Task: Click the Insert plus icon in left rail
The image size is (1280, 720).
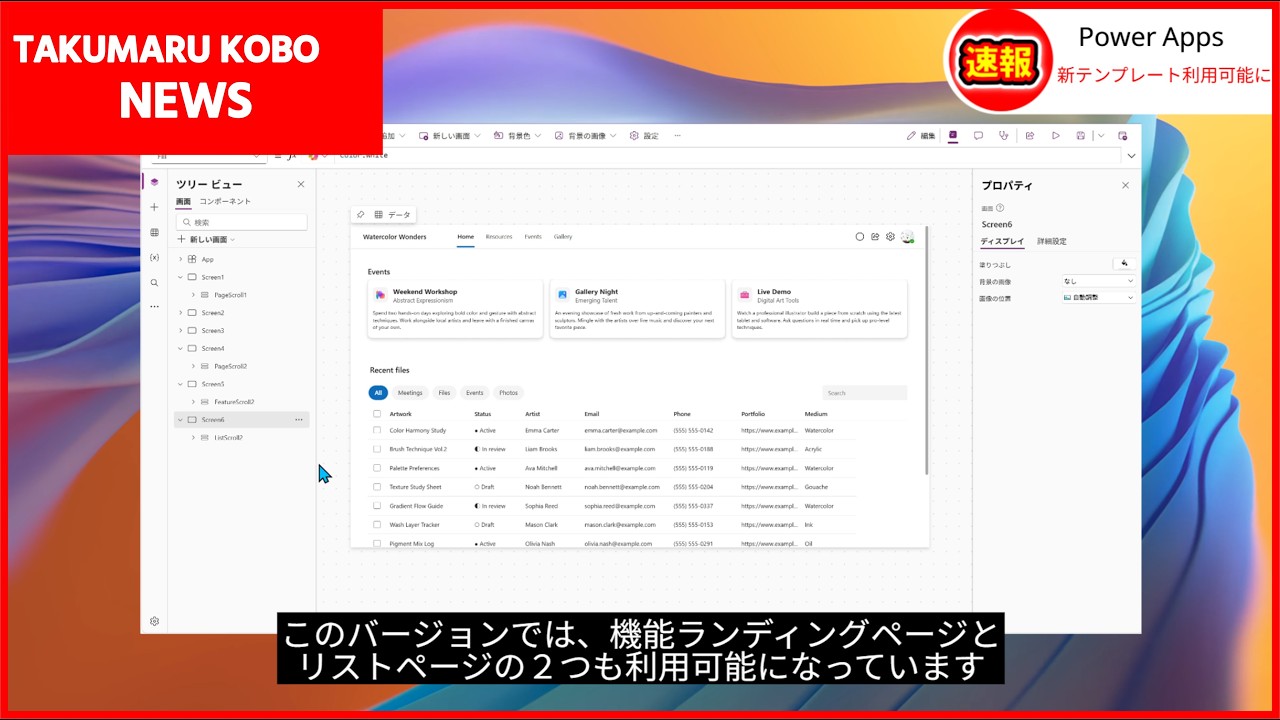Action: click(154, 207)
